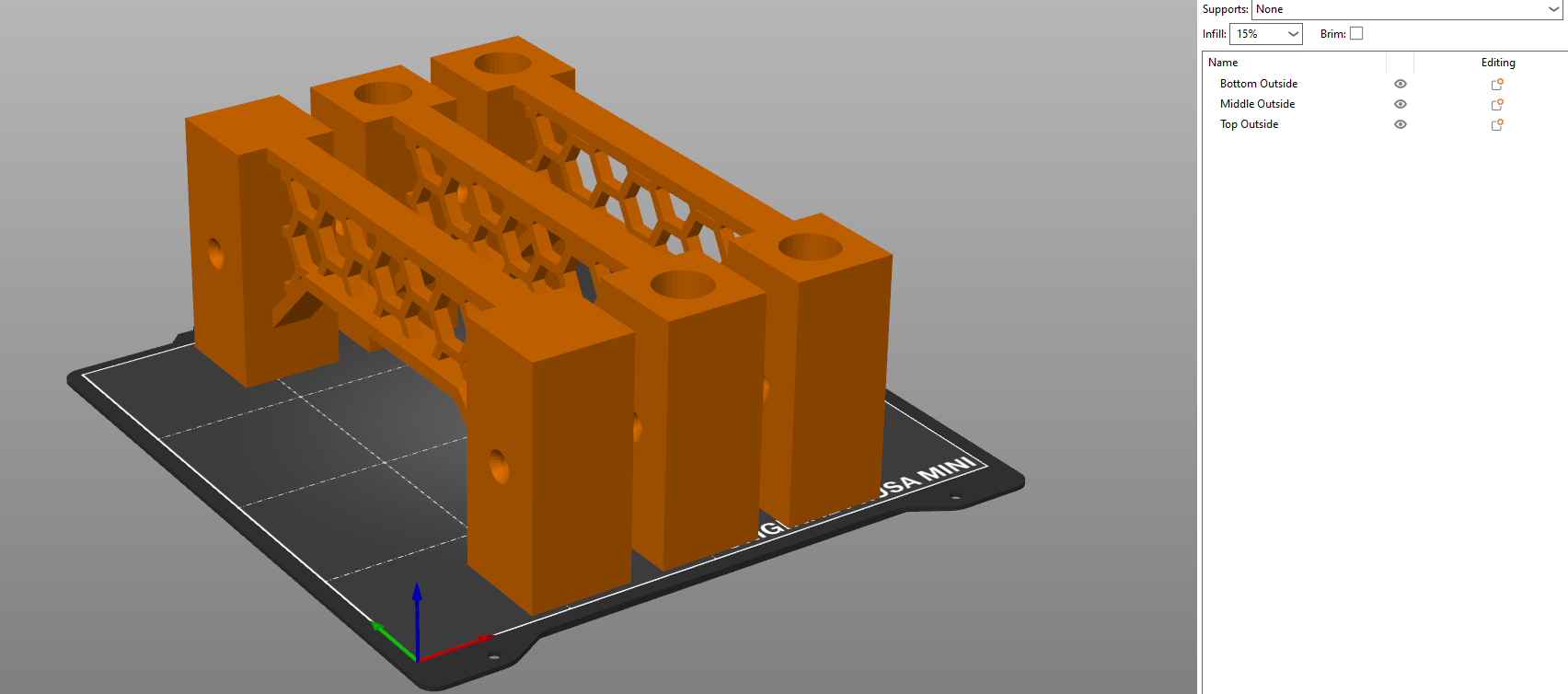Toggle visibility of Bottom Outside object

tap(1401, 84)
